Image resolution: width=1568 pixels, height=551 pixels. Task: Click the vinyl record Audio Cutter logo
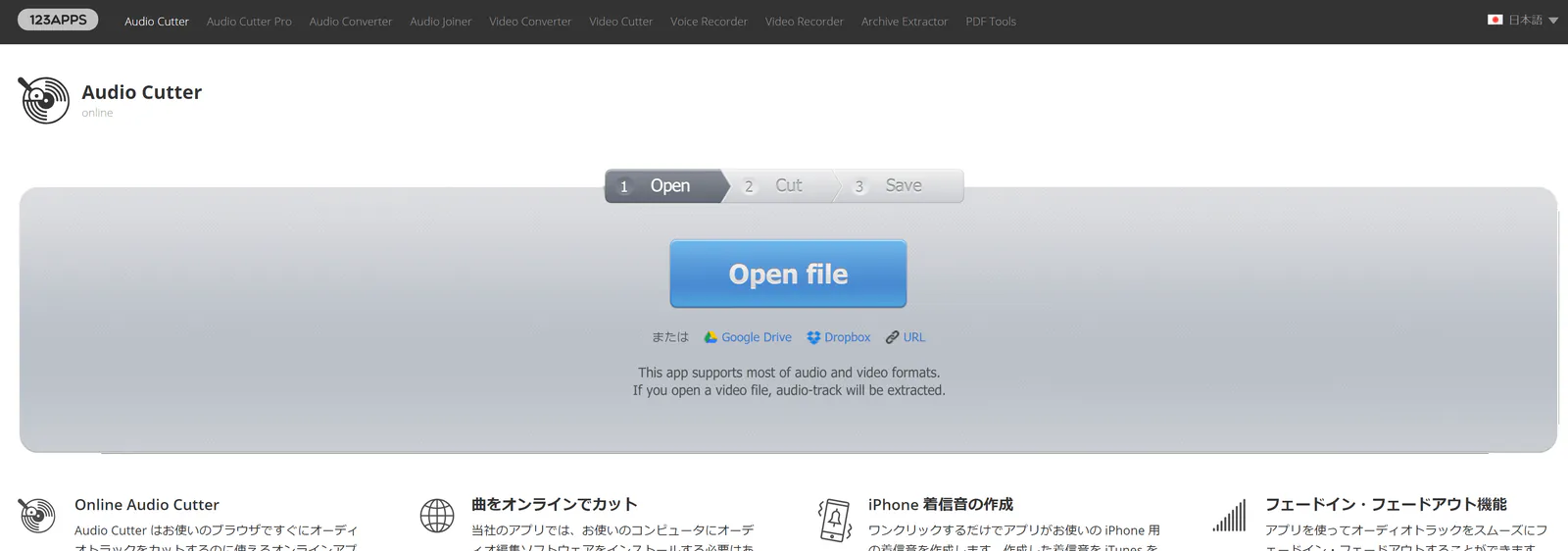[x=44, y=100]
